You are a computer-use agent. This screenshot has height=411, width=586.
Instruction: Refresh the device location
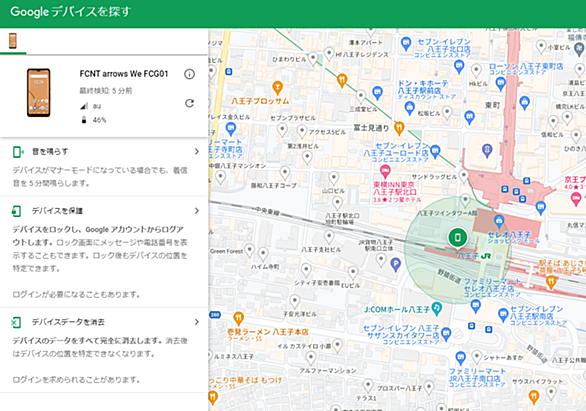pyautogui.click(x=189, y=103)
